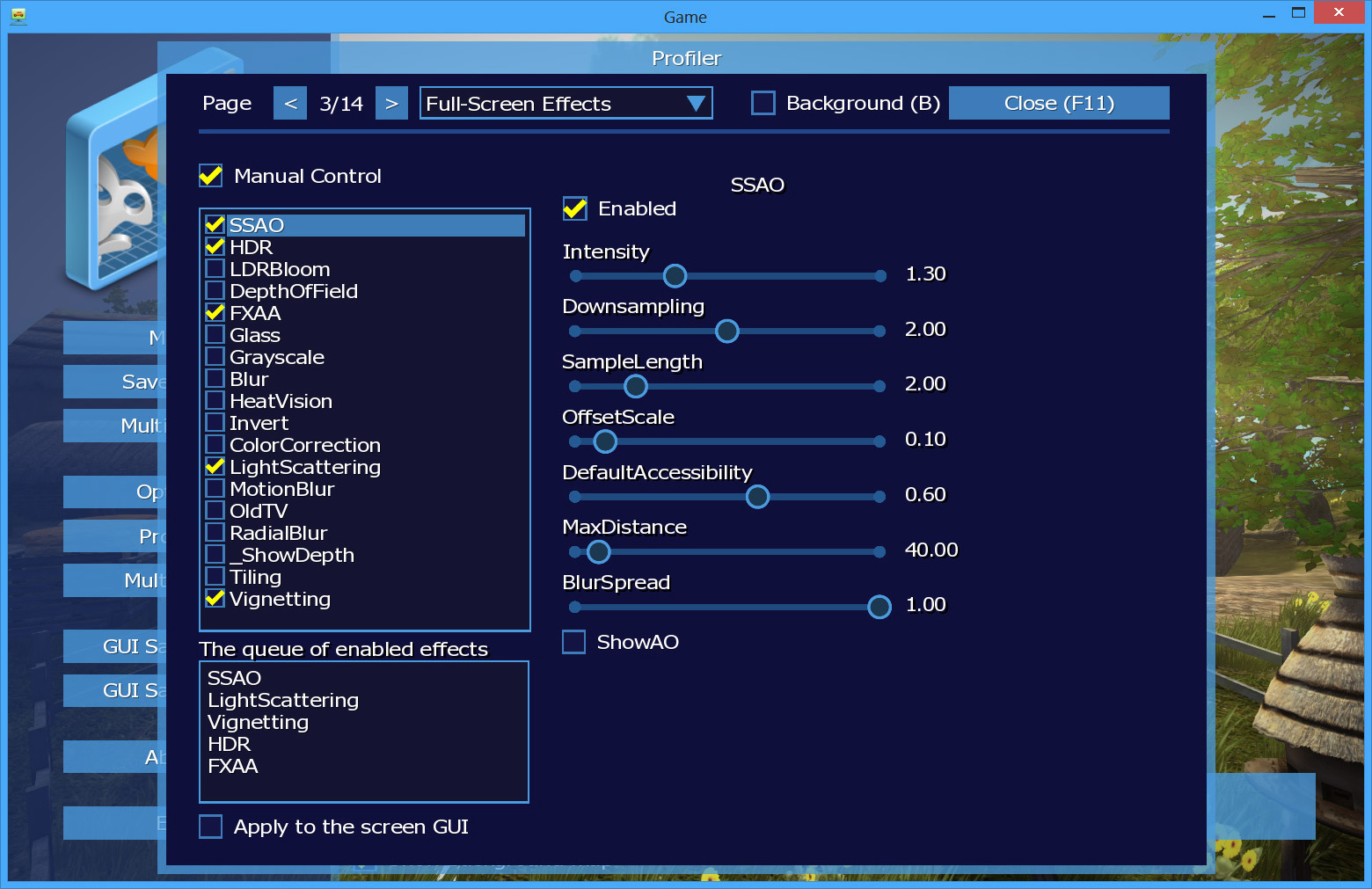Go to the previous Profiler page
This screenshot has height=889, width=1372.
tap(290, 104)
